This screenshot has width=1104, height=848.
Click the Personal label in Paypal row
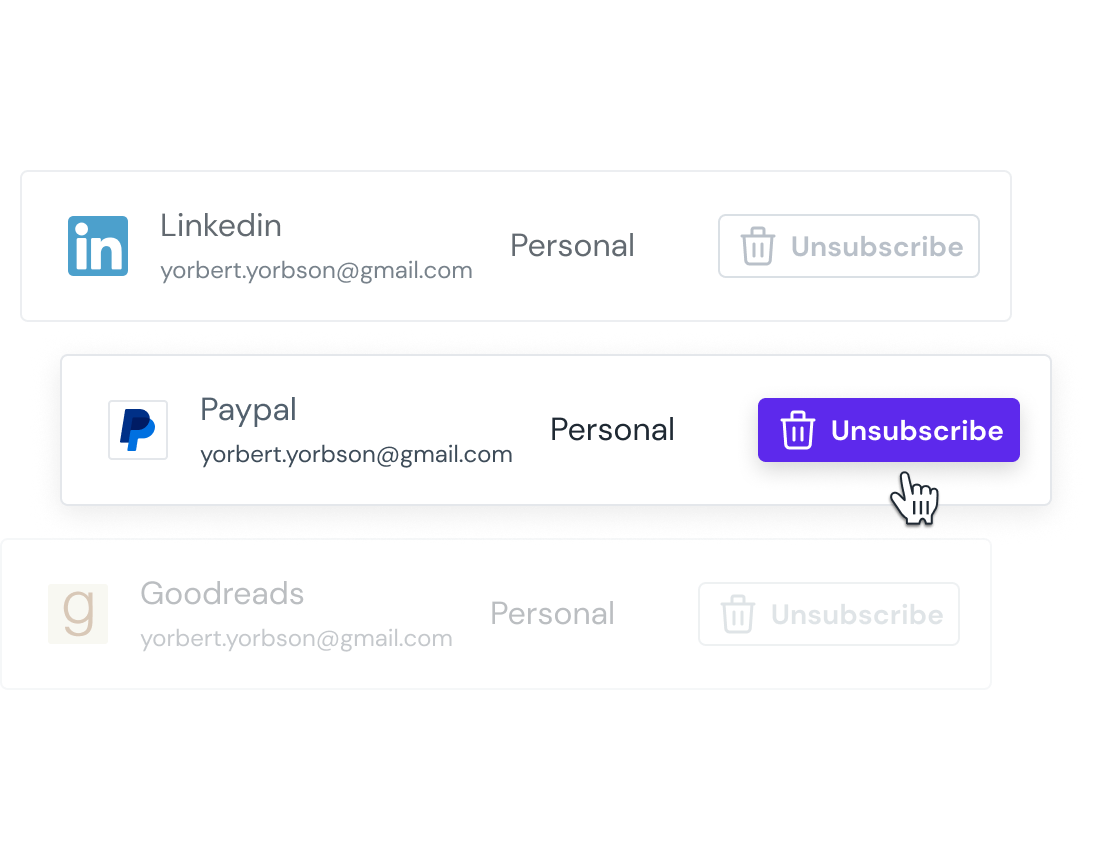point(613,430)
